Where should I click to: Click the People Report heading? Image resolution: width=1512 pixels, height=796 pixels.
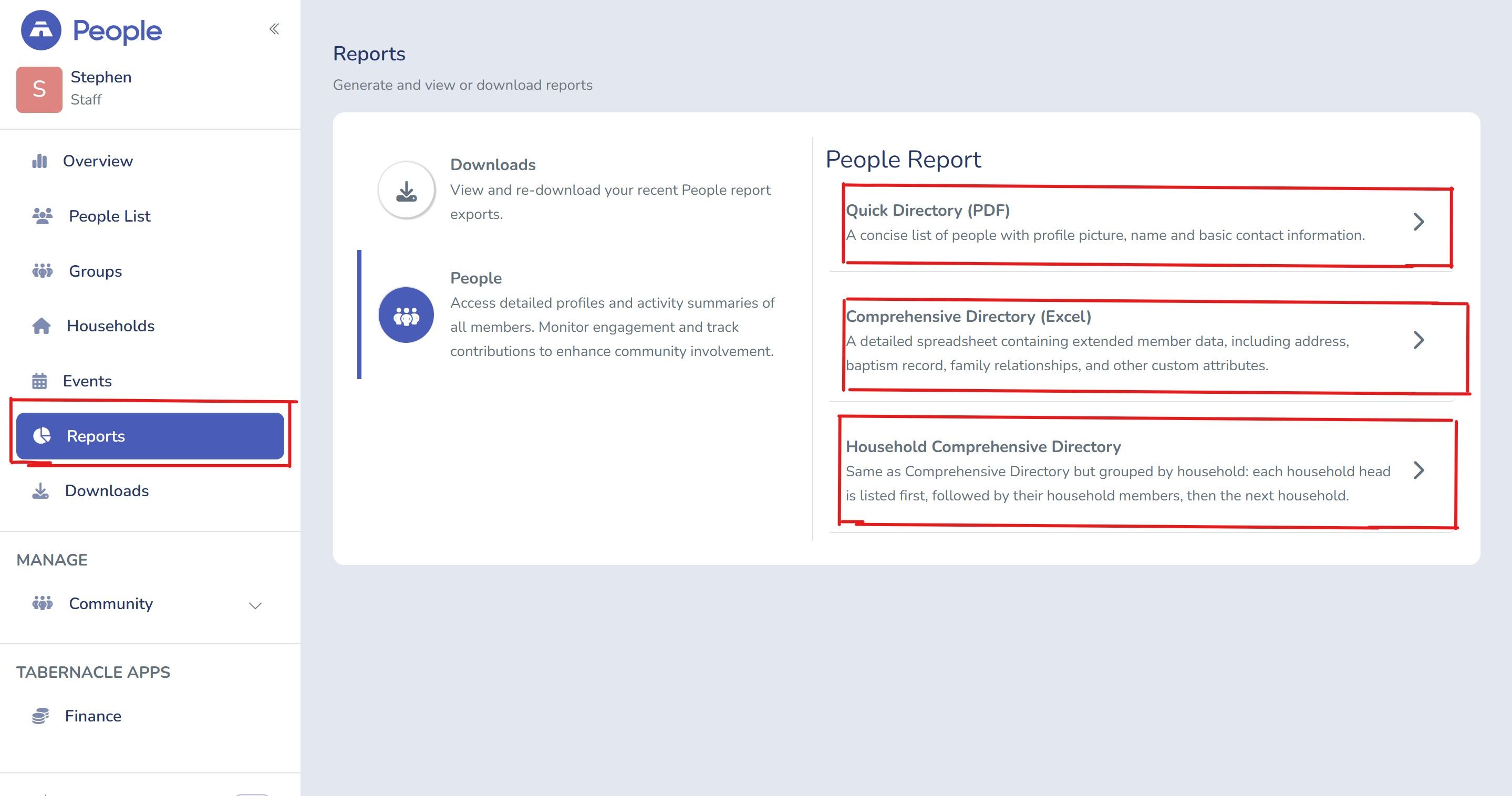pyautogui.click(x=903, y=160)
